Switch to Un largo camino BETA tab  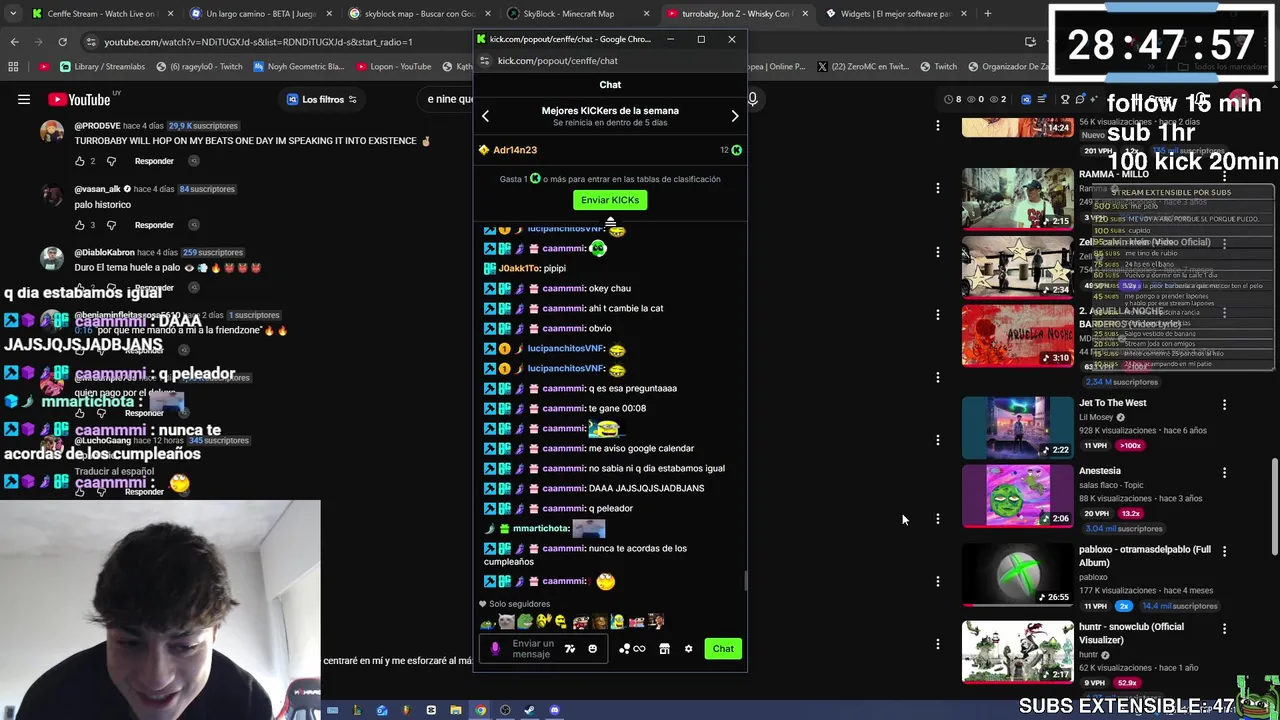pyautogui.click(x=259, y=14)
